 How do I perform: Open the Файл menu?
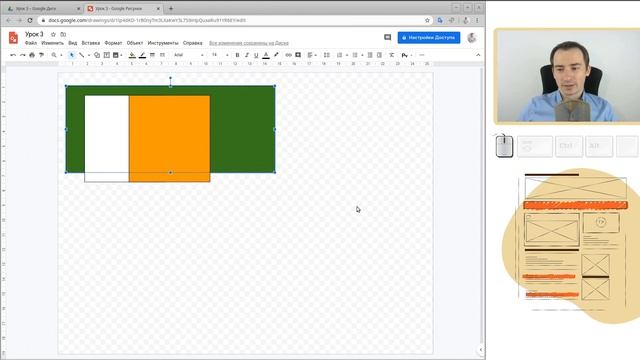[x=31, y=43]
